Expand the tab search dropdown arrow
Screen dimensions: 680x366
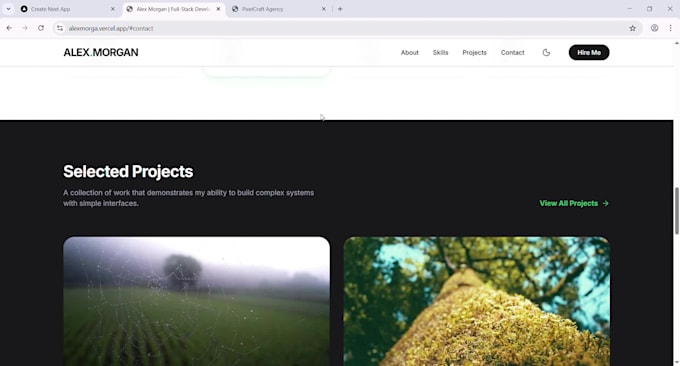point(8,9)
